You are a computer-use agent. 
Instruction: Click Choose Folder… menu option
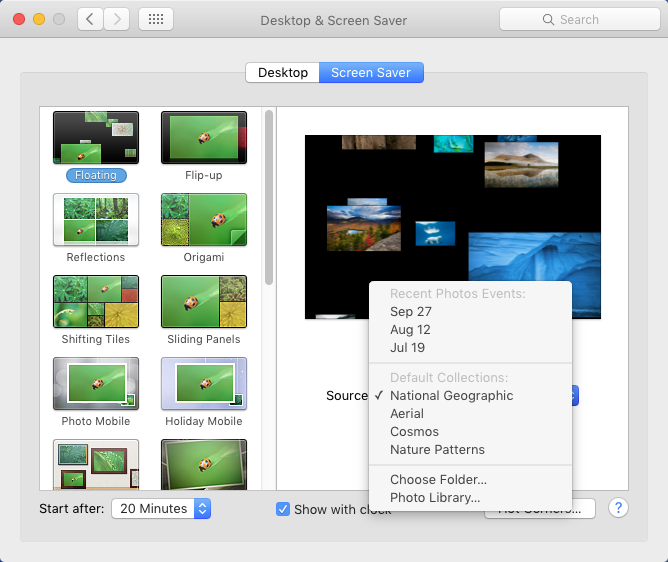coord(438,479)
